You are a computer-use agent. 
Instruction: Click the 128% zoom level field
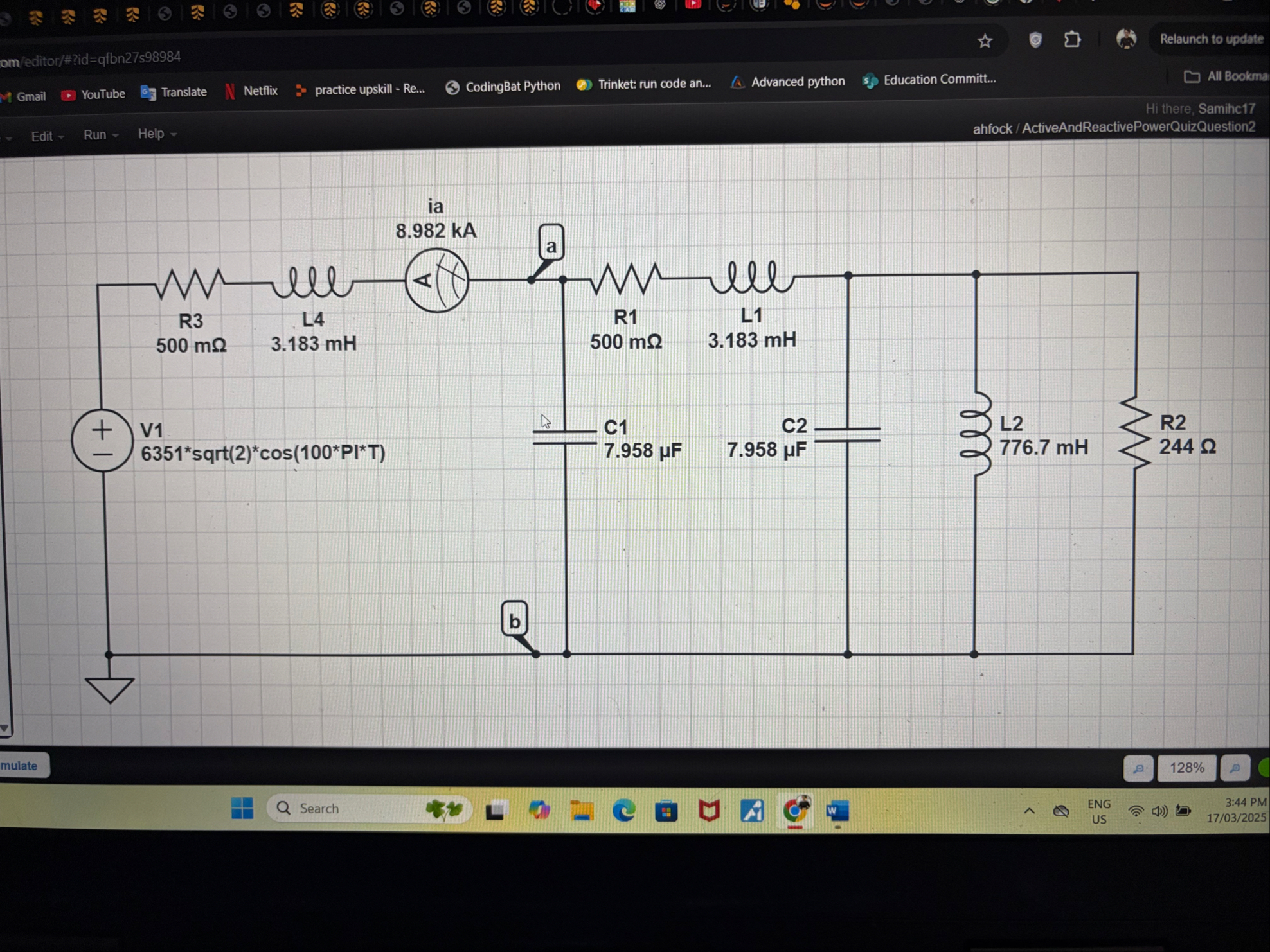point(1186,768)
